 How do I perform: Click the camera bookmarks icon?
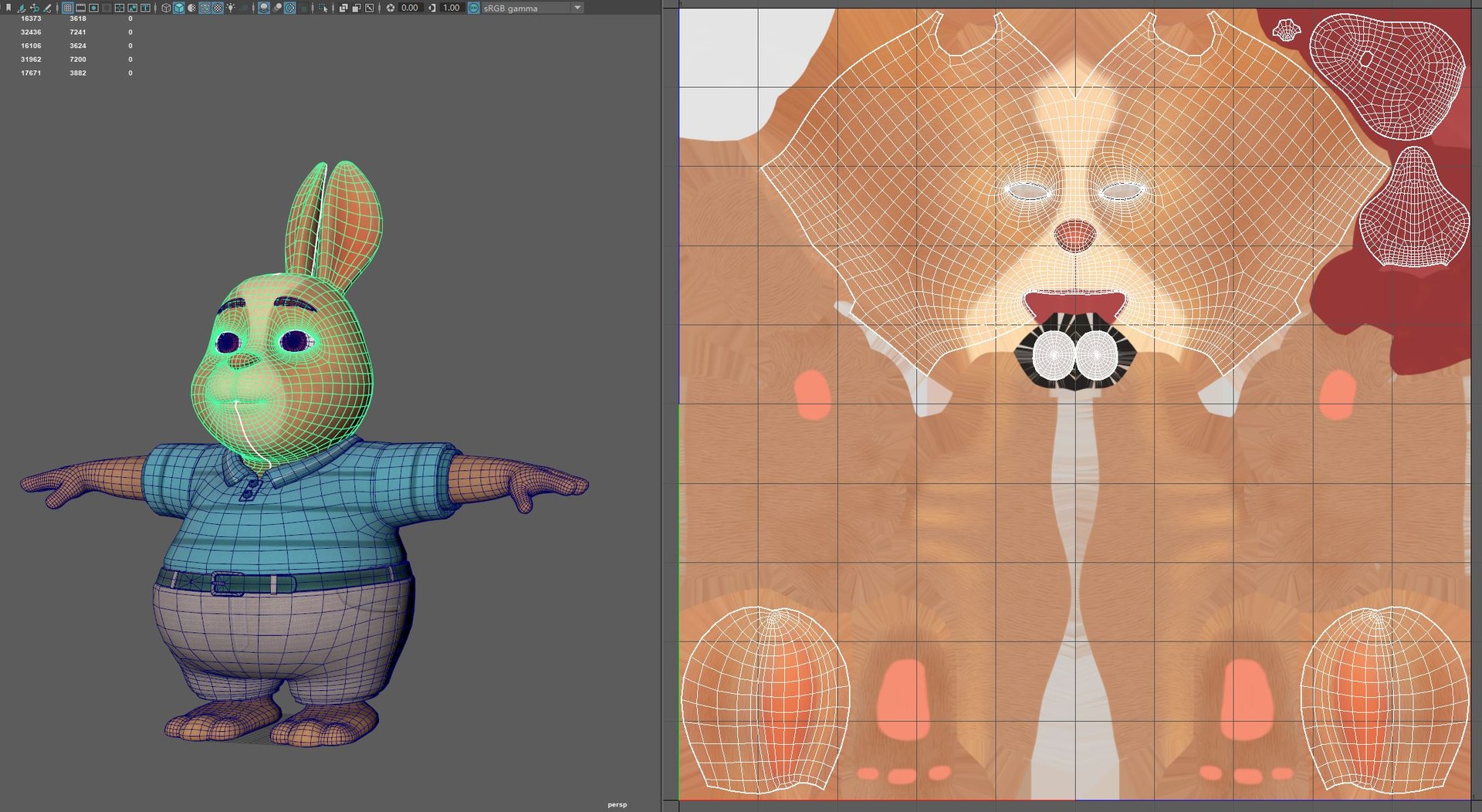click(8, 8)
